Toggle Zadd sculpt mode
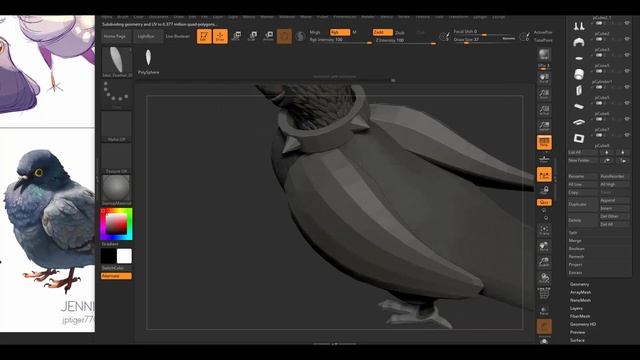Viewport: 640px width, 360px height. point(382,32)
